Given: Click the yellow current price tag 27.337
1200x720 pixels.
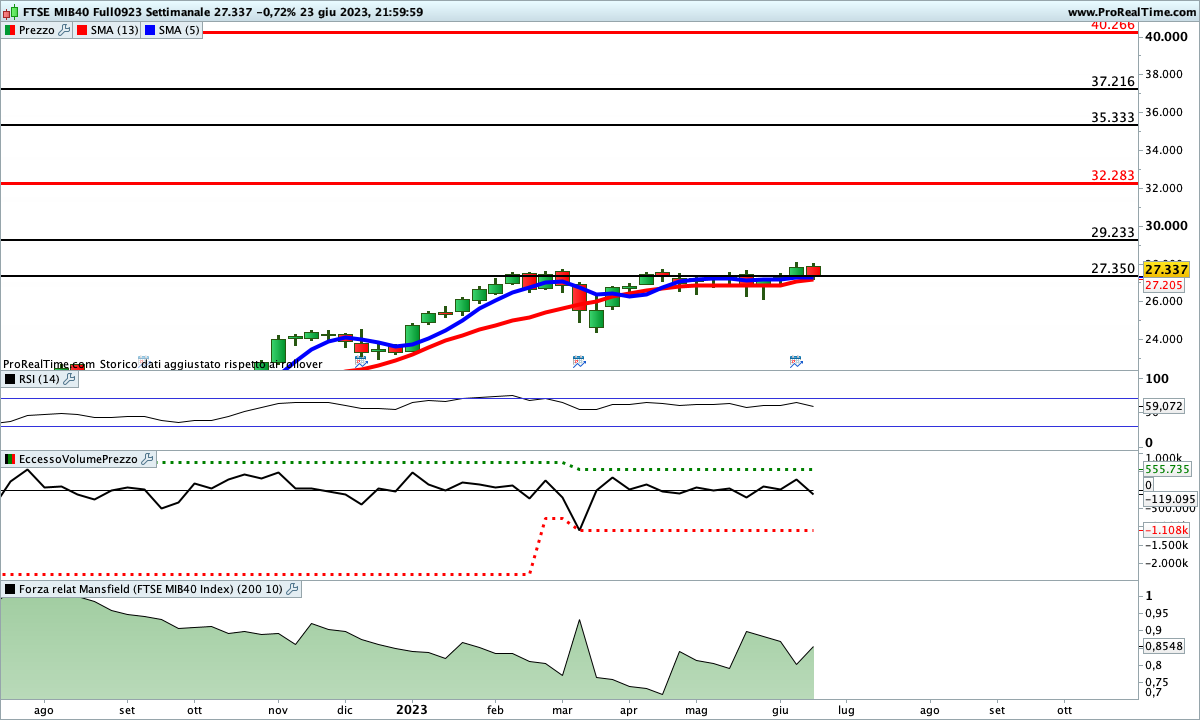Looking at the screenshot, I should pos(1166,270).
